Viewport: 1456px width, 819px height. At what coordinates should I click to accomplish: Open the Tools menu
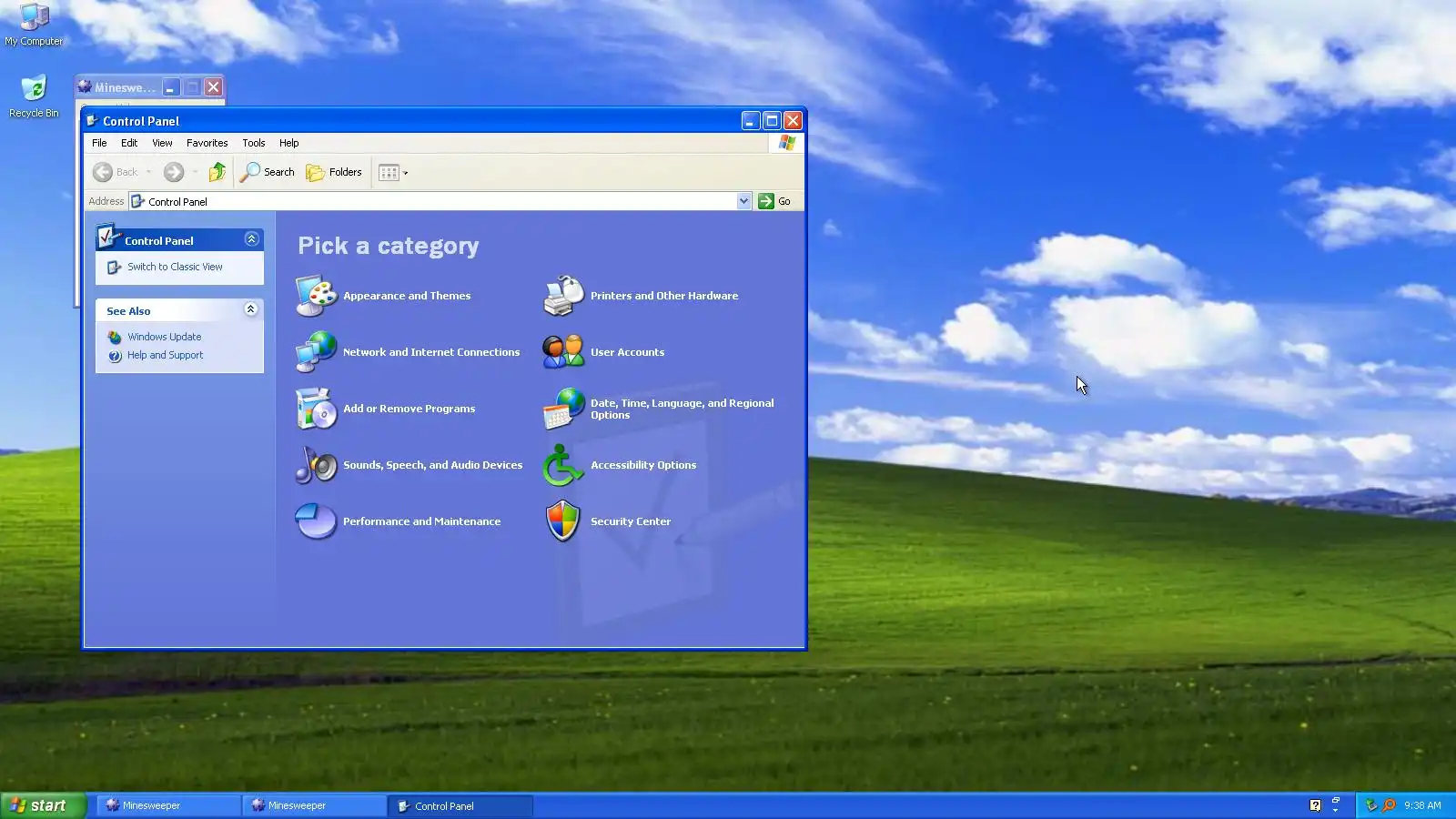(254, 143)
